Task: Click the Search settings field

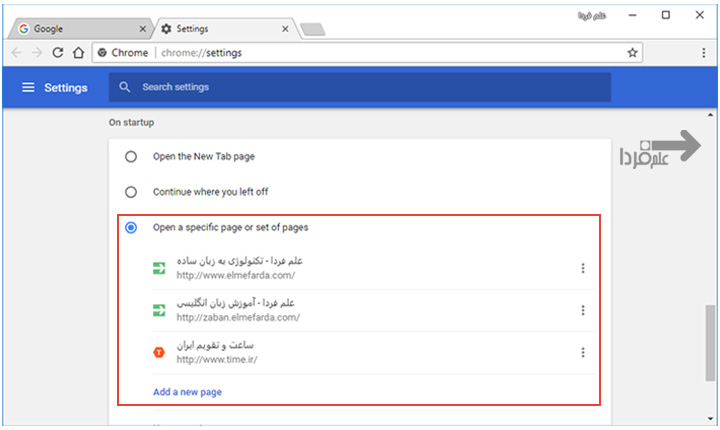Action: pyautogui.click(x=370, y=88)
